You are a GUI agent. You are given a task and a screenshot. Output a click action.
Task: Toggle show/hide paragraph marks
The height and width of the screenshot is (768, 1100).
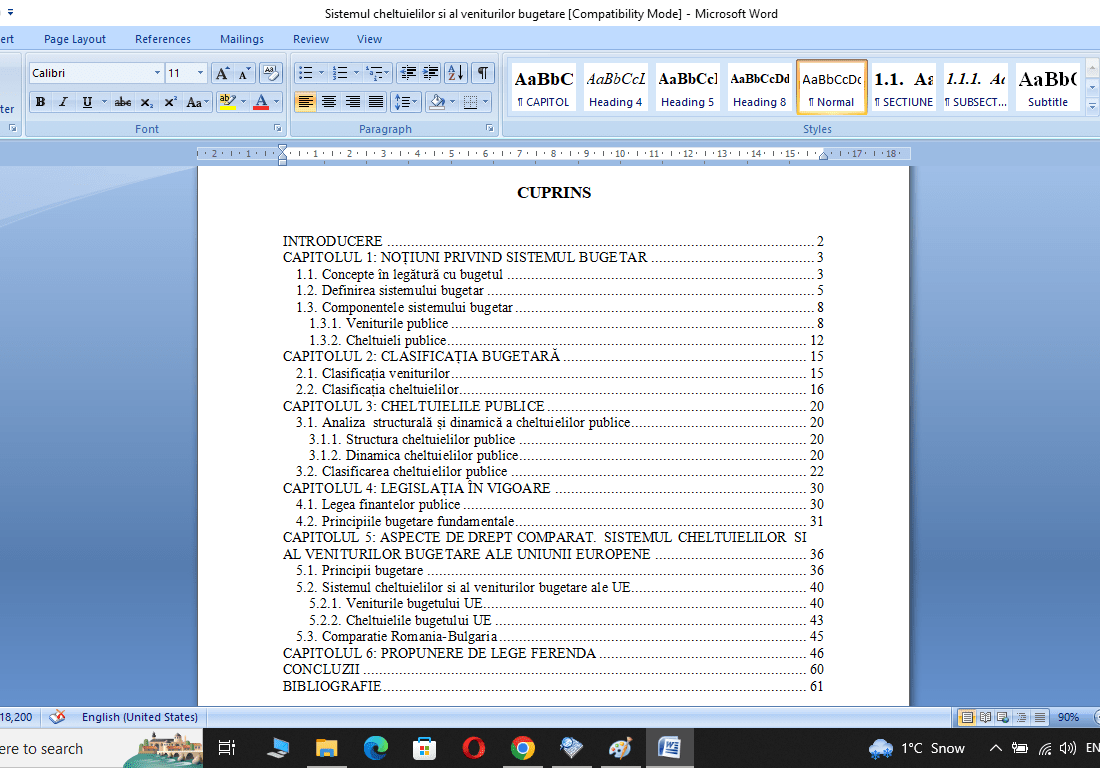(x=483, y=73)
